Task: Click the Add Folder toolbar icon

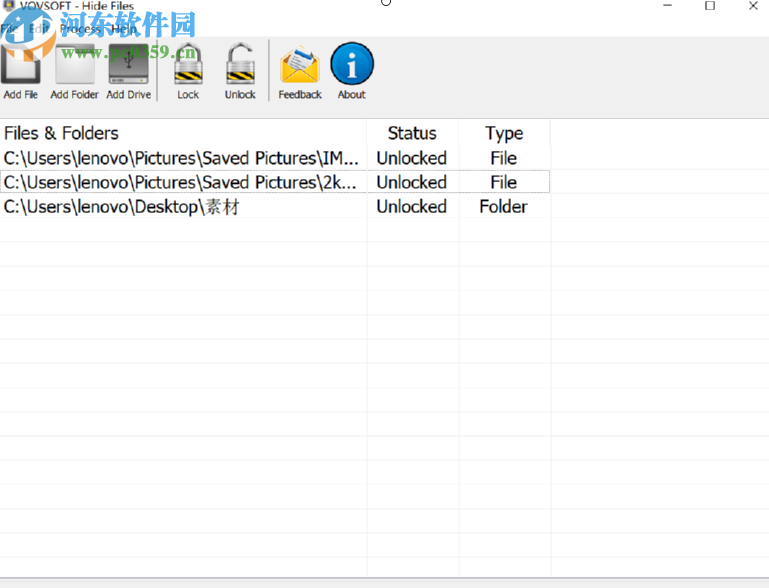Action: [x=75, y=64]
